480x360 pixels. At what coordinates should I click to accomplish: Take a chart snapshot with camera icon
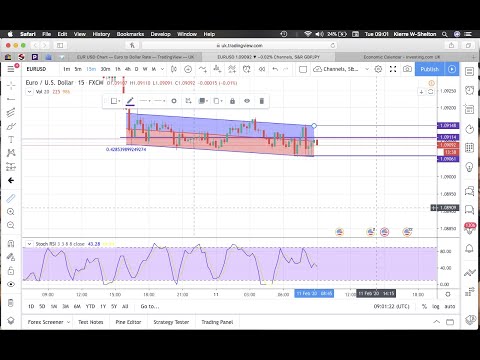click(407, 69)
